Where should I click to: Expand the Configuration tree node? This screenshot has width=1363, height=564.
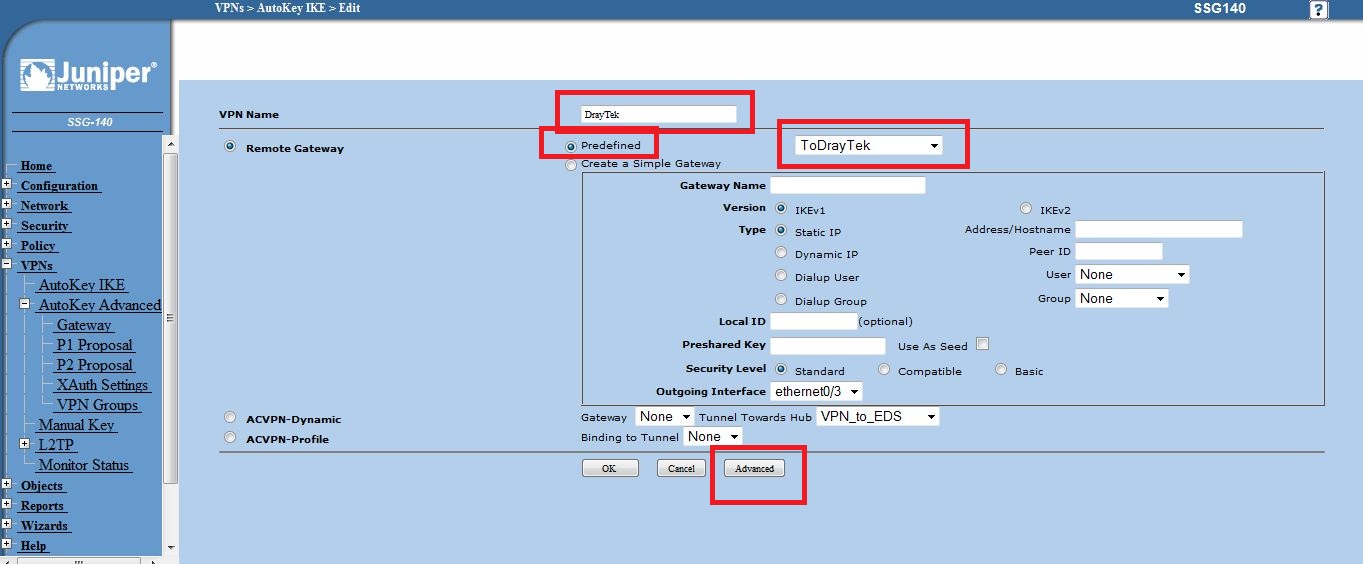tap(6, 185)
